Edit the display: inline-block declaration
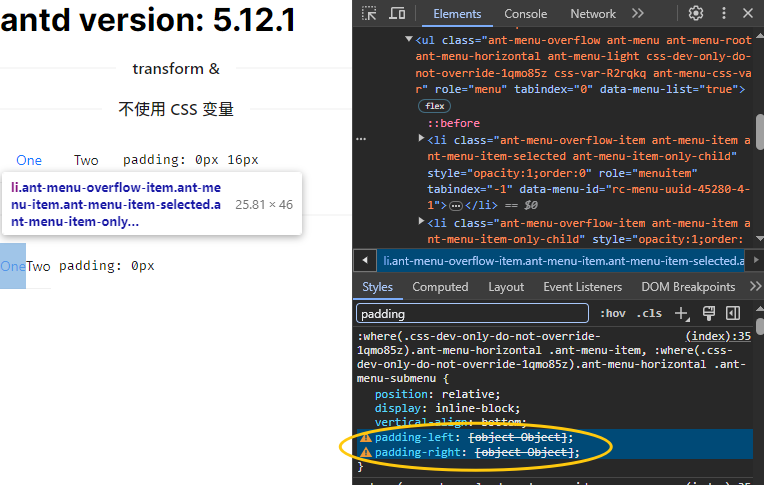 coord(447,408)
